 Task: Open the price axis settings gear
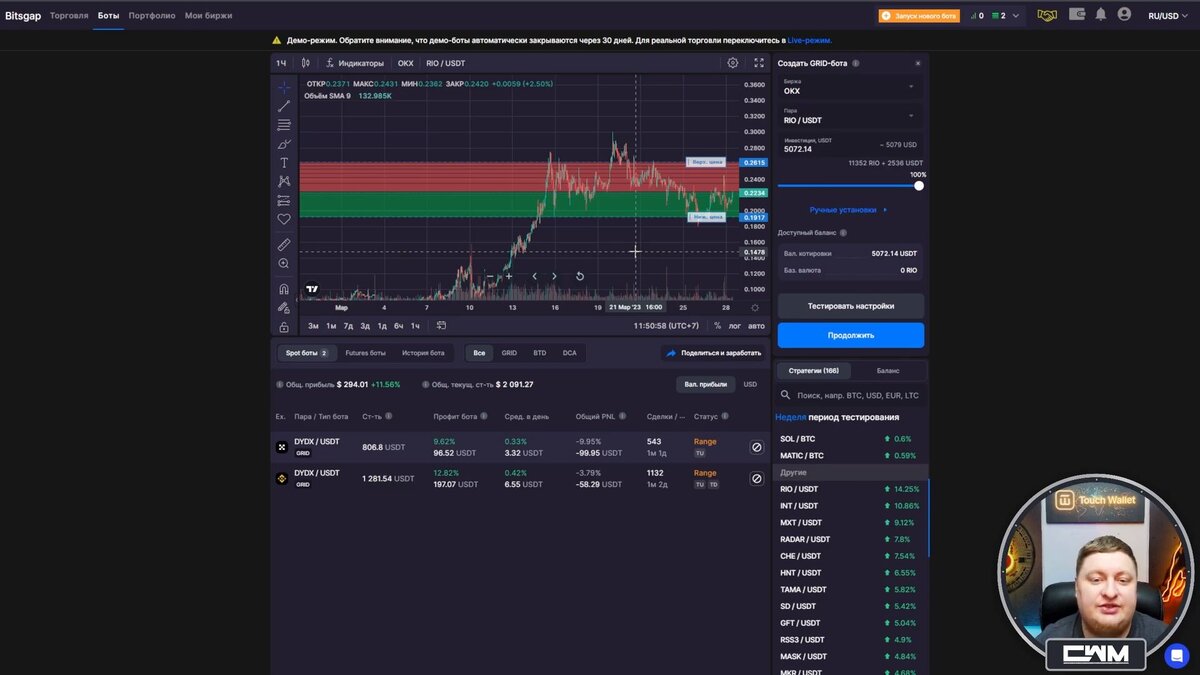755,308
